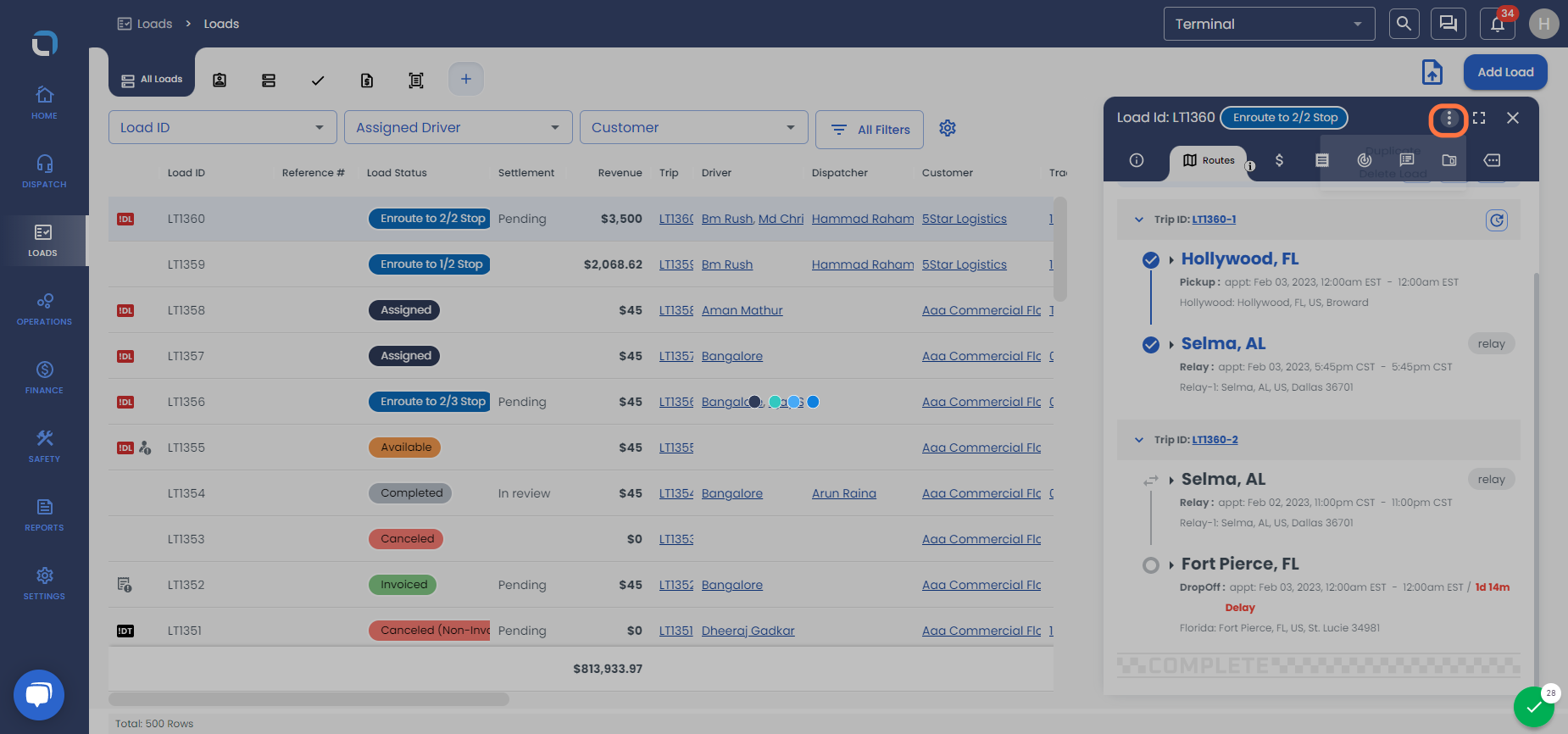
Task: Open the dollar billing tab in load panel
Action: [1279, 160]
